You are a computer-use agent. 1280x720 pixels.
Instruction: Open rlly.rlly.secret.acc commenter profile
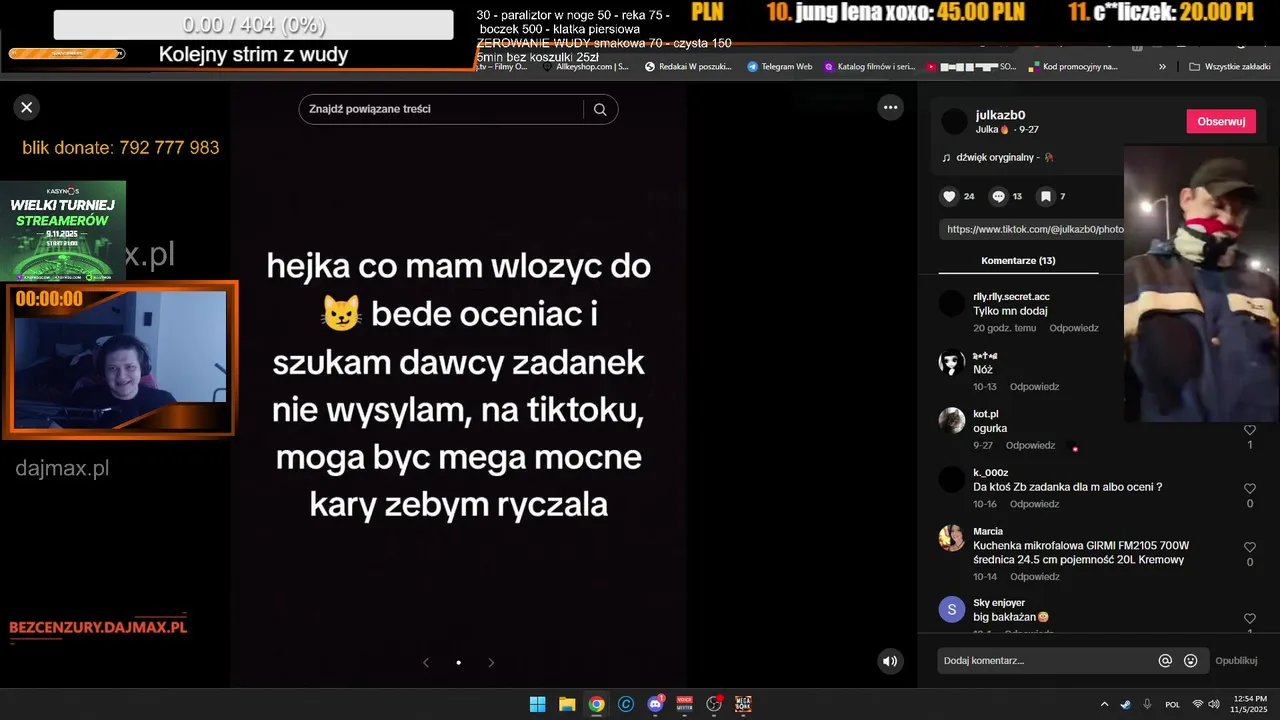(x=1011, y=296)
